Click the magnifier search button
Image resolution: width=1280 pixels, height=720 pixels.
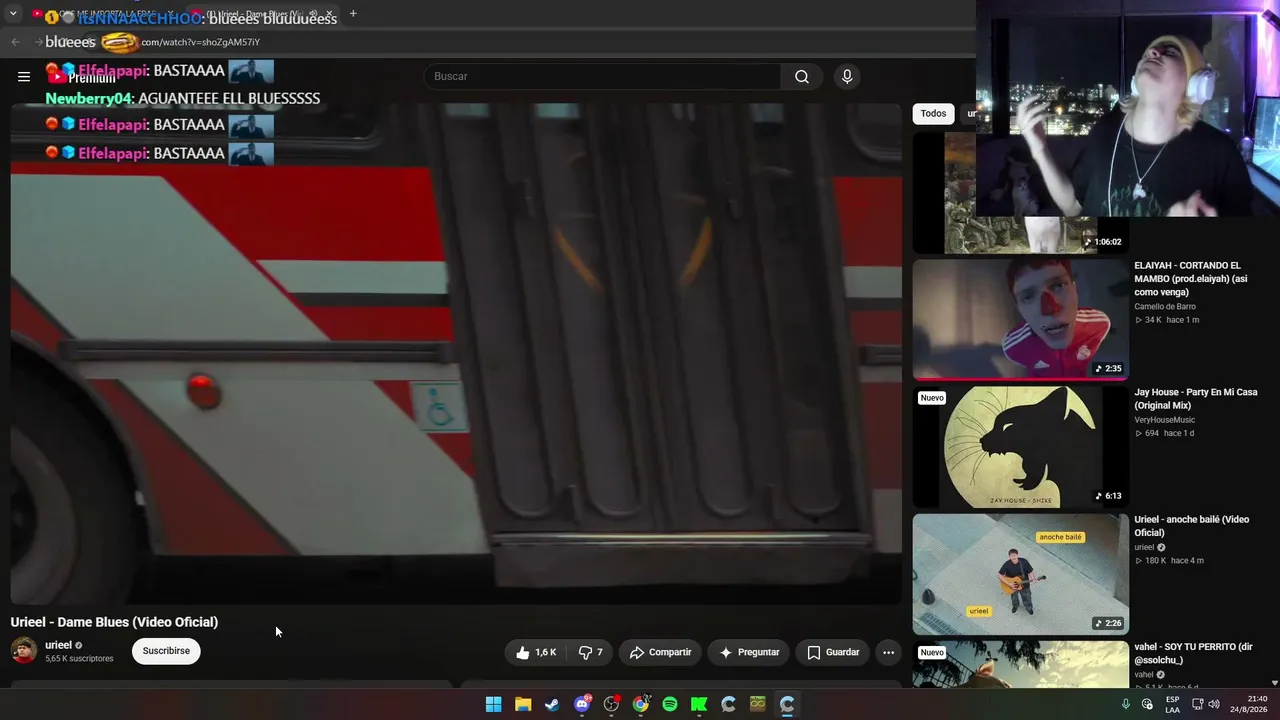[x=802, y=77]
